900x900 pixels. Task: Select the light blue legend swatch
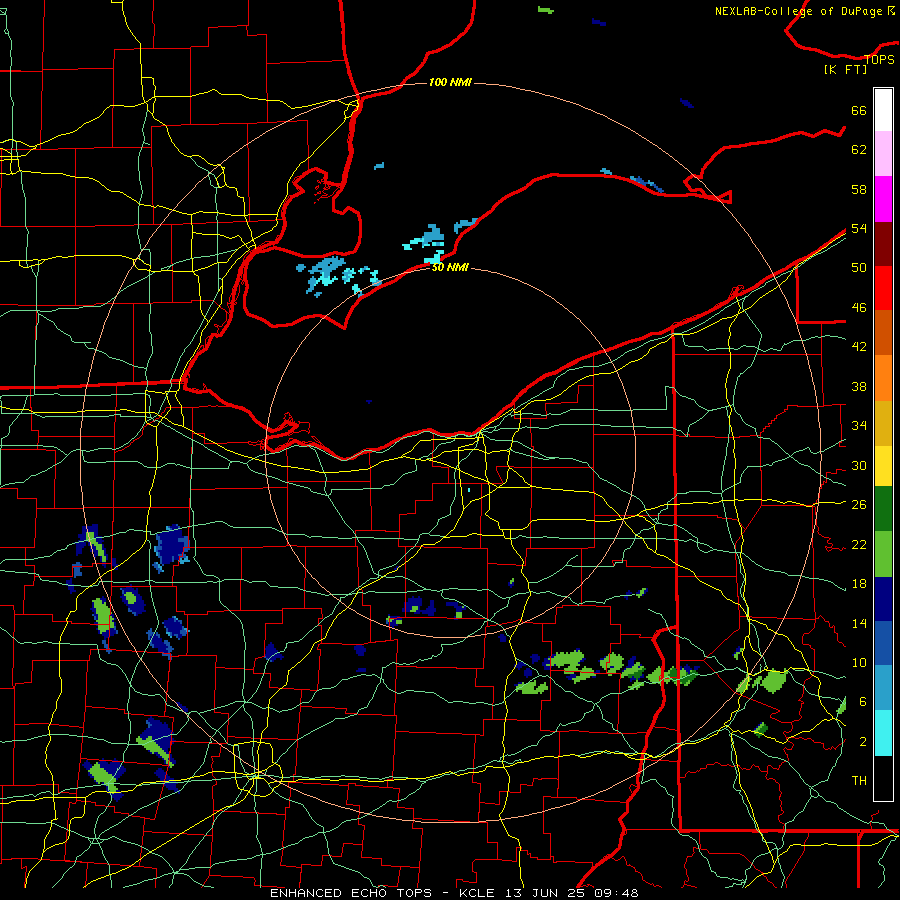pyautogui.click(x=883, y=687)
